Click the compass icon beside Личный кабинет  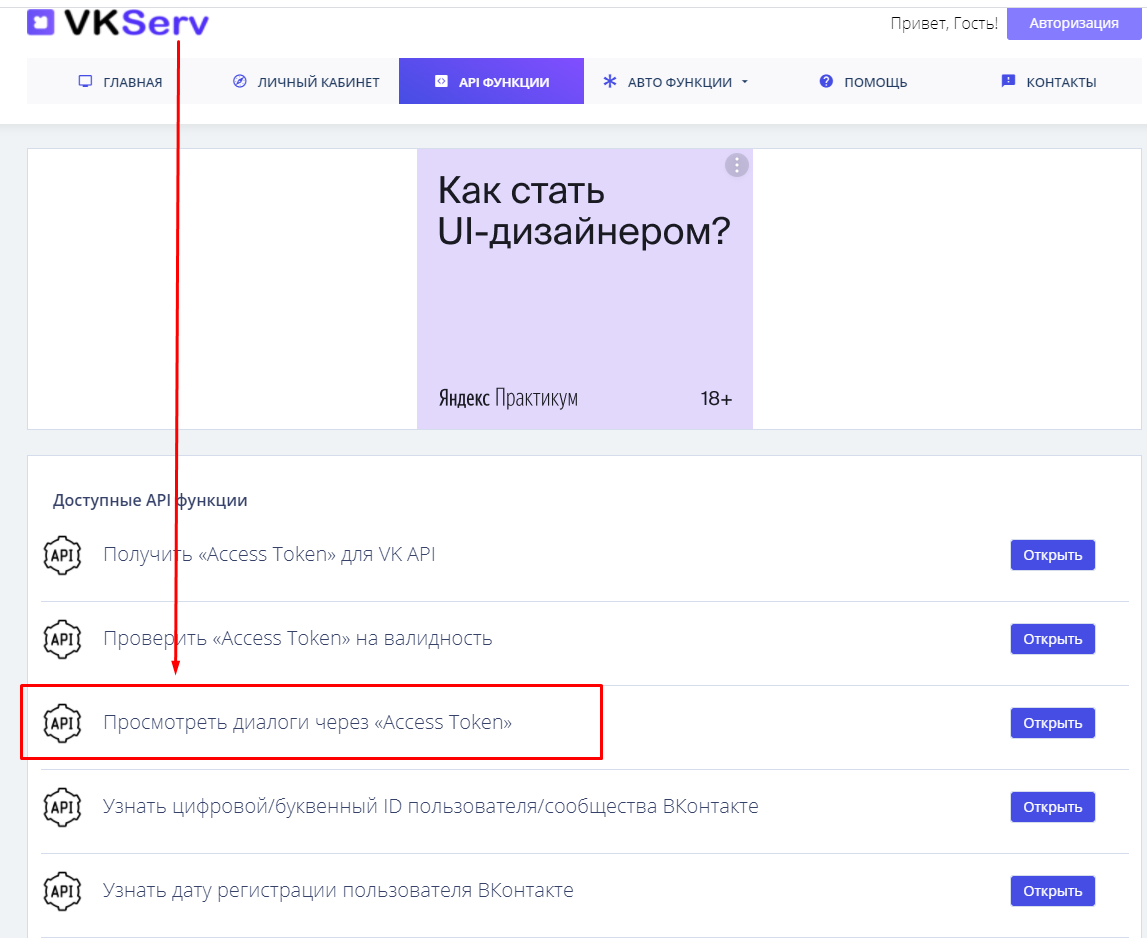(x=239, y=81)
